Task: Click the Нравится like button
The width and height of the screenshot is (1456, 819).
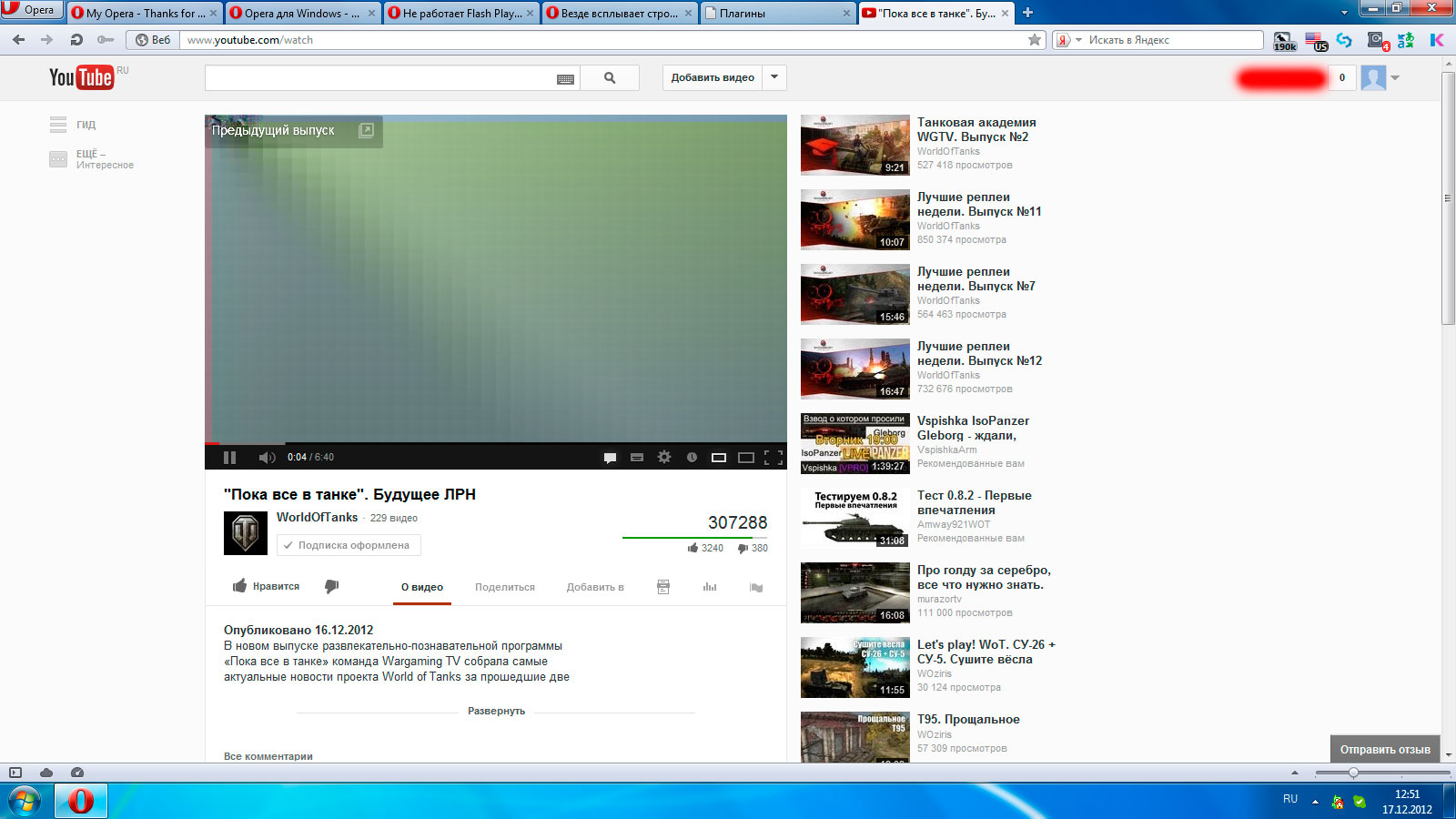Action: click(266, 586)
